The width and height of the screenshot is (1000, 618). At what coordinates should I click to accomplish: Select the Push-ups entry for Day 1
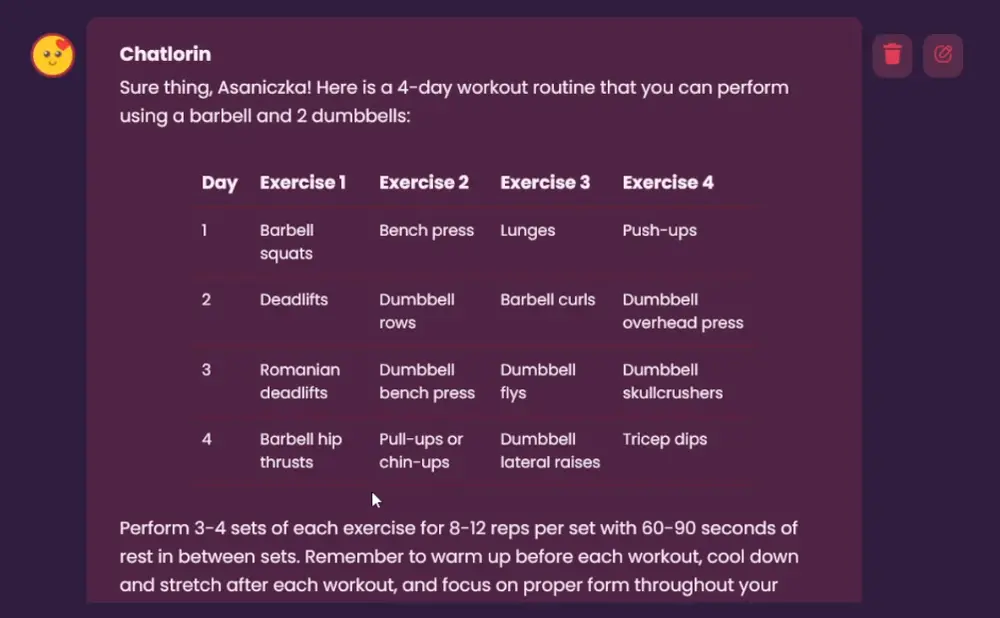pyautogui.click(x=659, y=231)
